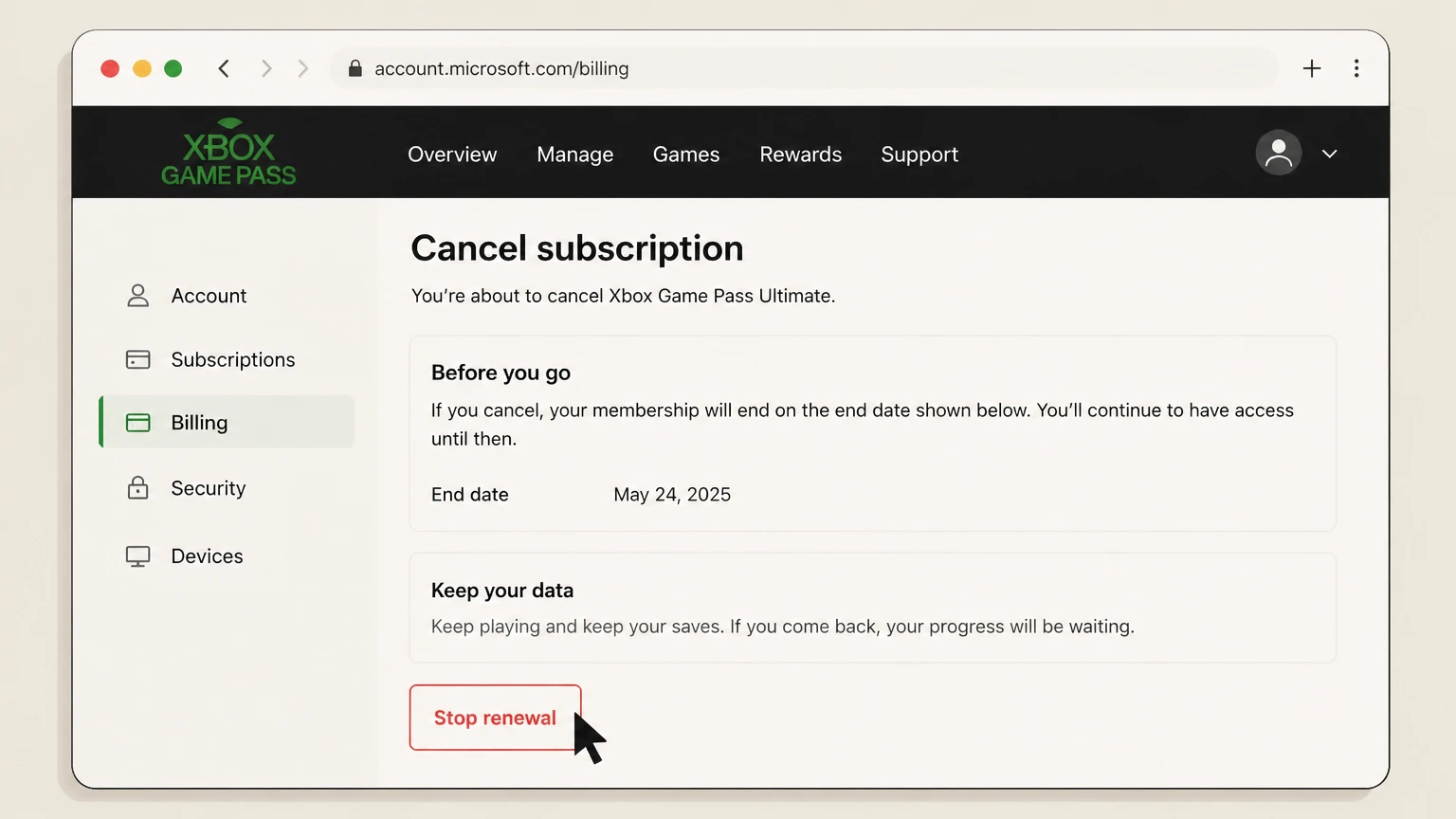Click the 'End date' label
The height and width of the screenshot is (819, 1456).
click(470, 495)
